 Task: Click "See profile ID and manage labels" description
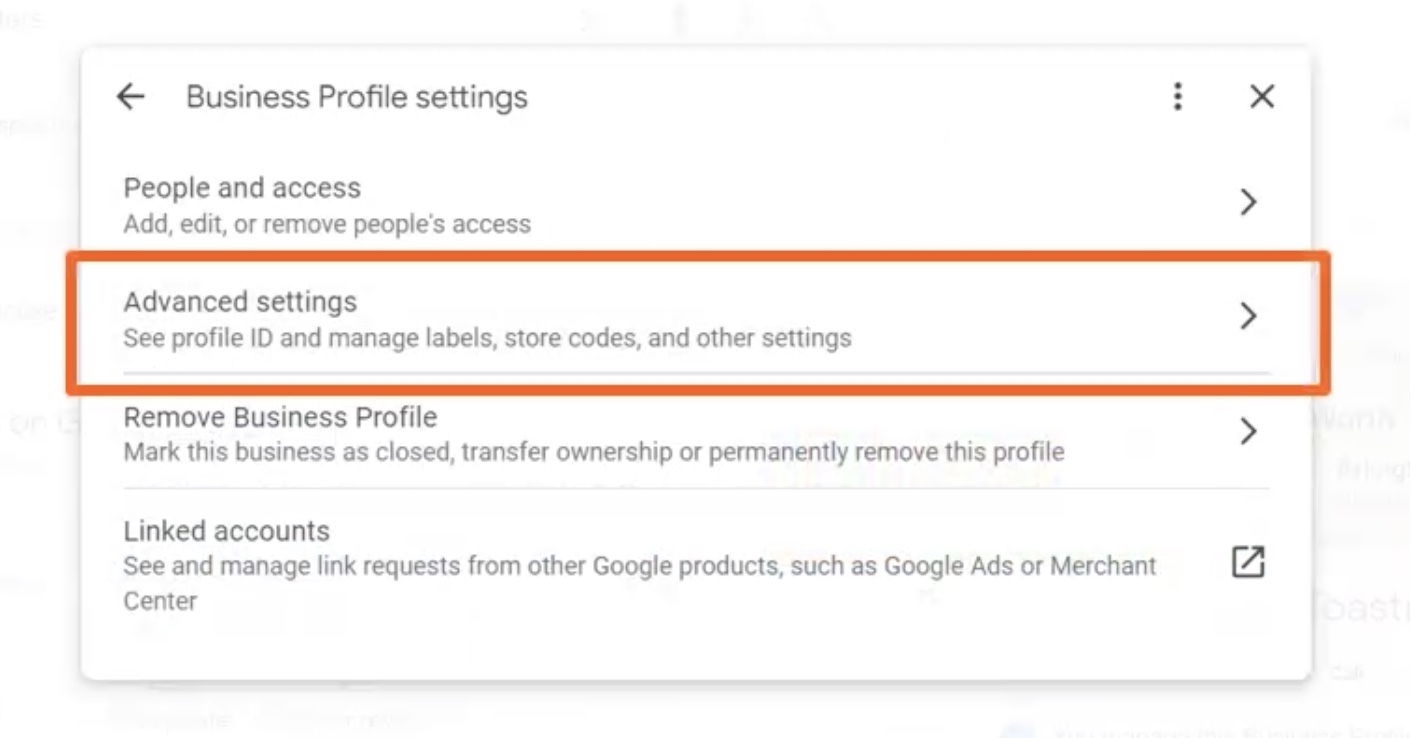pyautogui.click(x=309, y=338)
